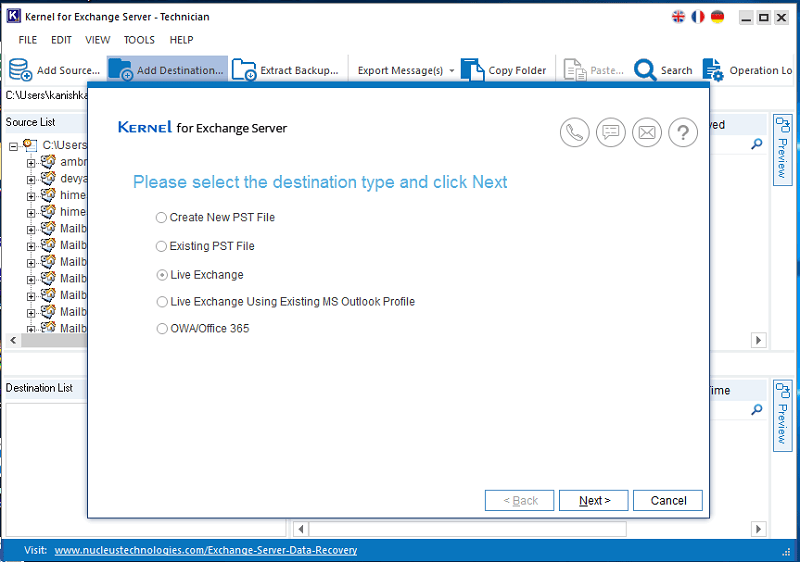This screenshot has width=800, height=562.
Task: Click the source list search magnifier
Action: click(x=757, y=144)
